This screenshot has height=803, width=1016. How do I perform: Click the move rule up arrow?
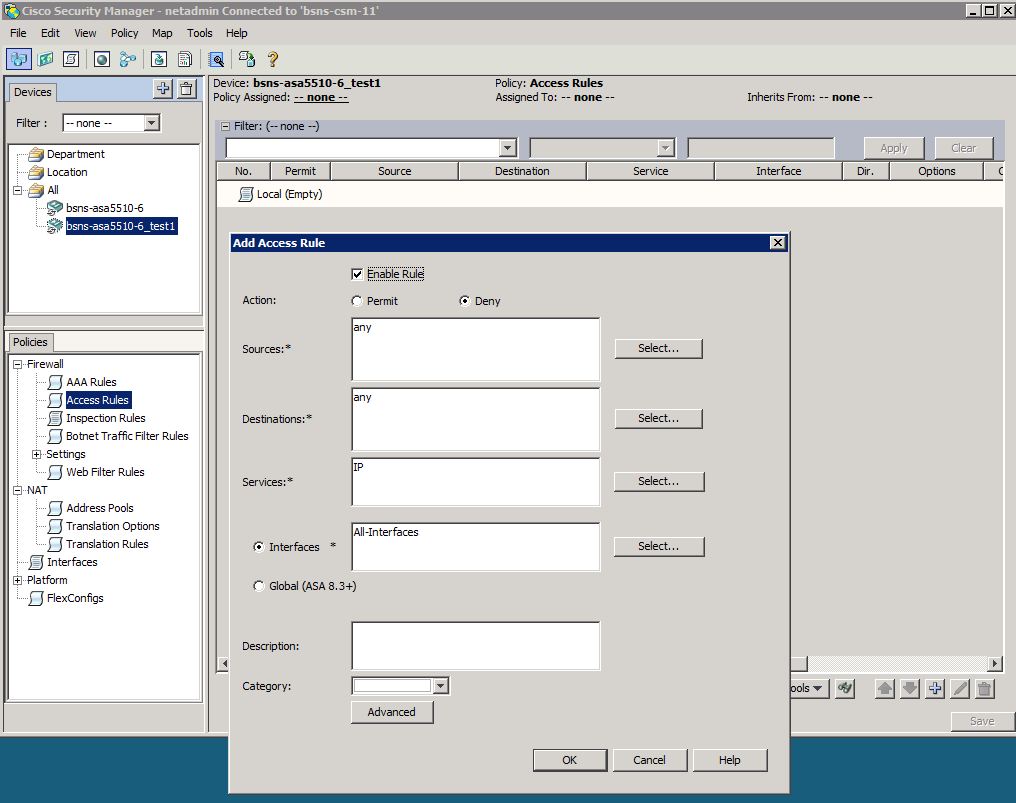point(884,688)
